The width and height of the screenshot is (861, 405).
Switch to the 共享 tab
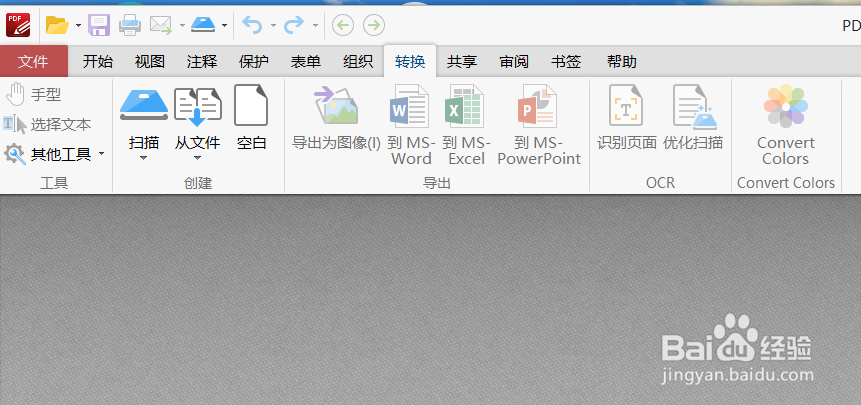tap(462, 62)
